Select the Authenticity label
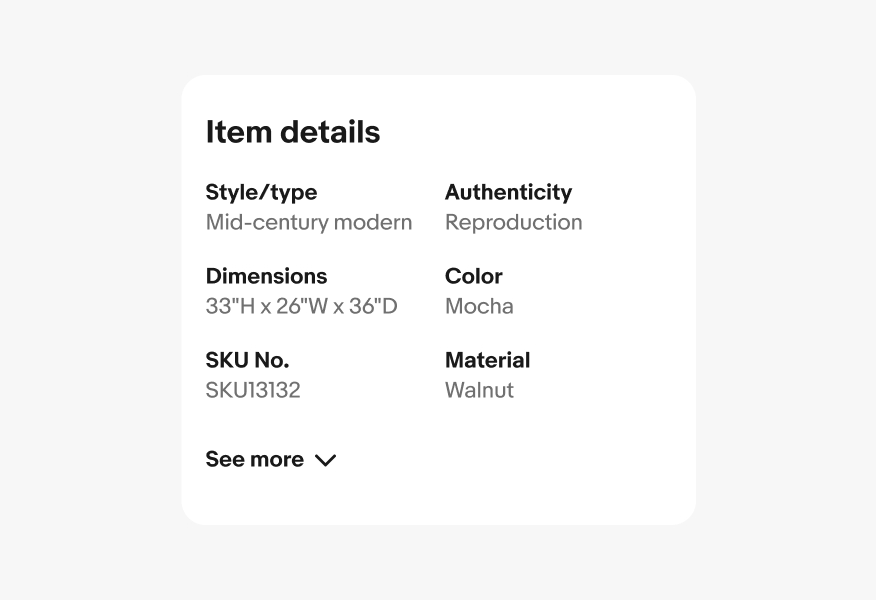Viewport: 876px width, 600px height. tap(508, 192)
